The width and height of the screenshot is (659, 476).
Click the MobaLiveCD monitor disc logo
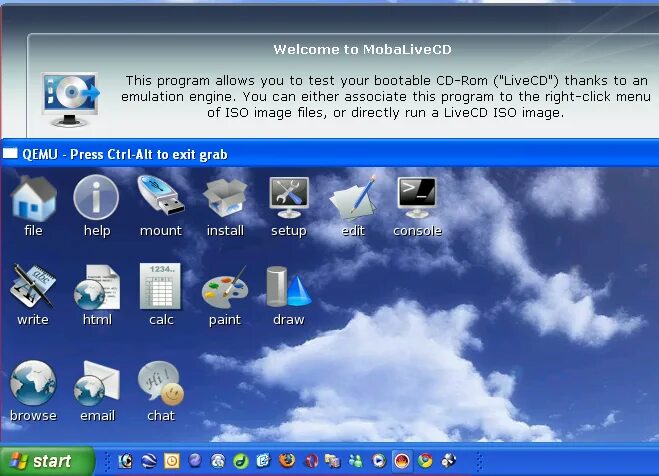click(71, 99)
